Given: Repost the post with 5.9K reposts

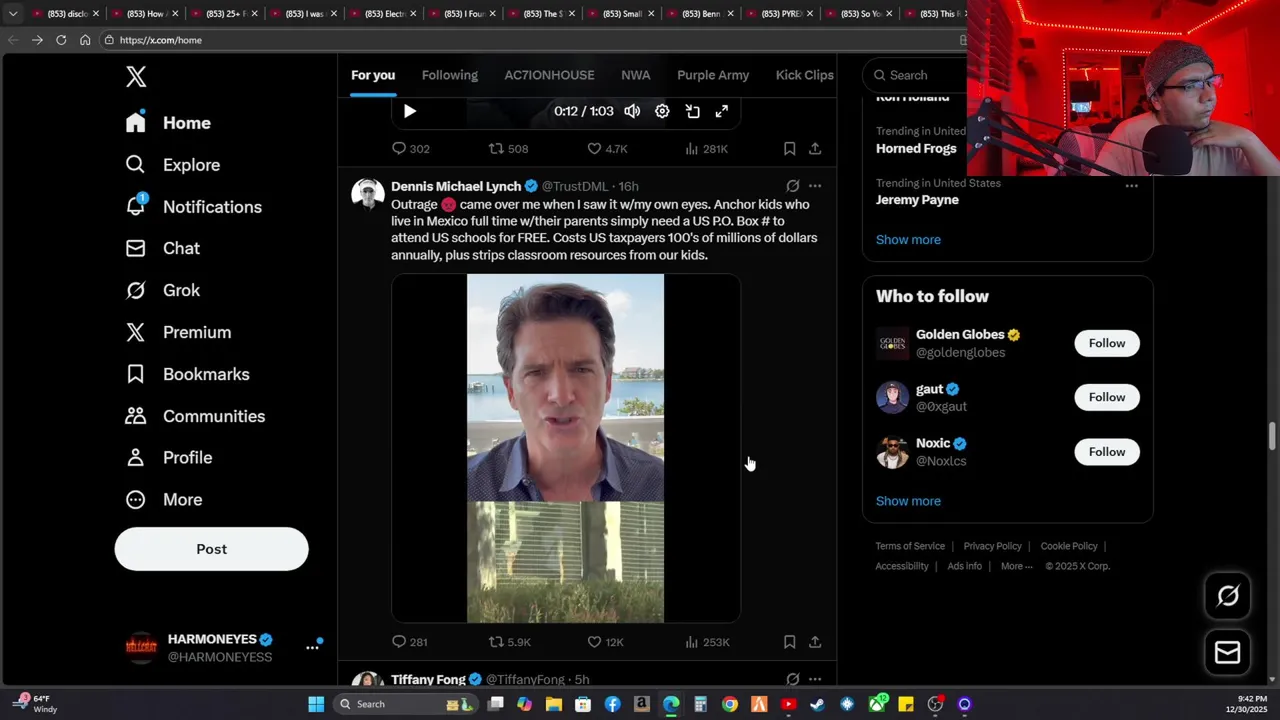Looking at the screenshot, I should (509, 642).
